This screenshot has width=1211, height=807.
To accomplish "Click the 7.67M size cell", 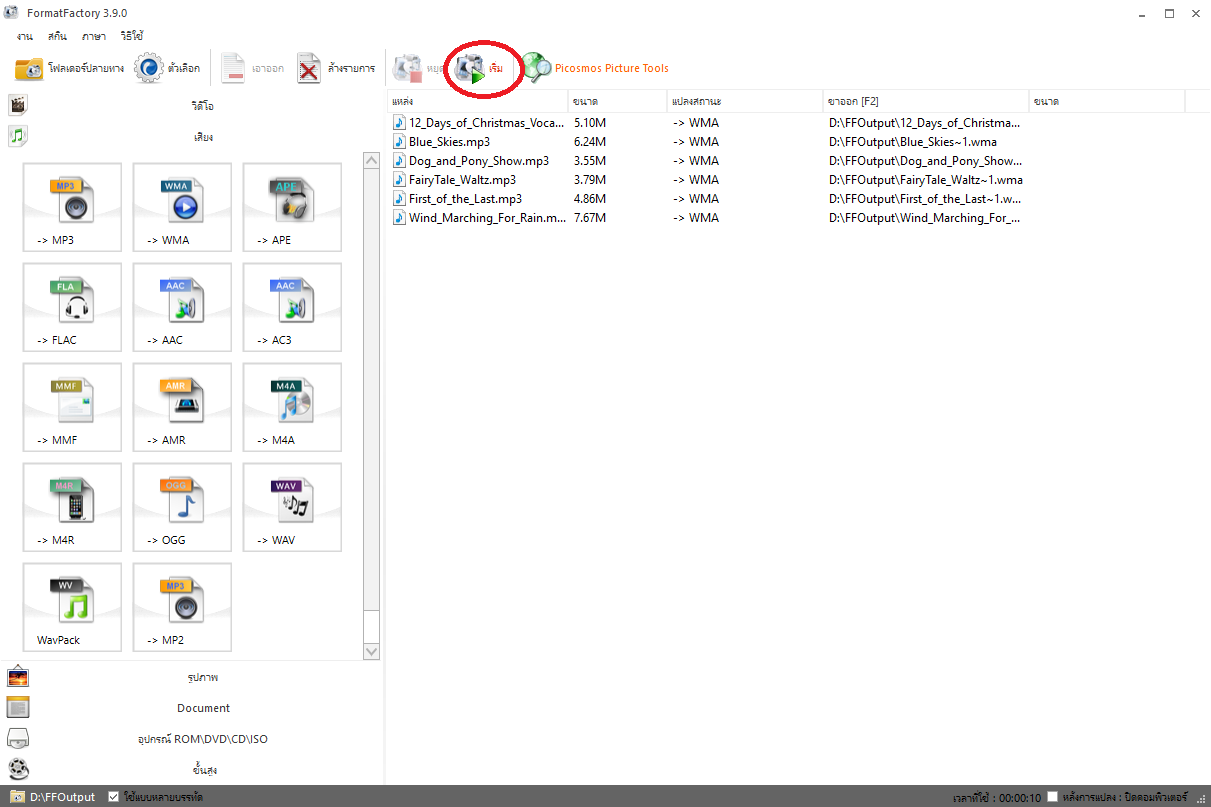I will pyautogui.click(x=590, y=218).
